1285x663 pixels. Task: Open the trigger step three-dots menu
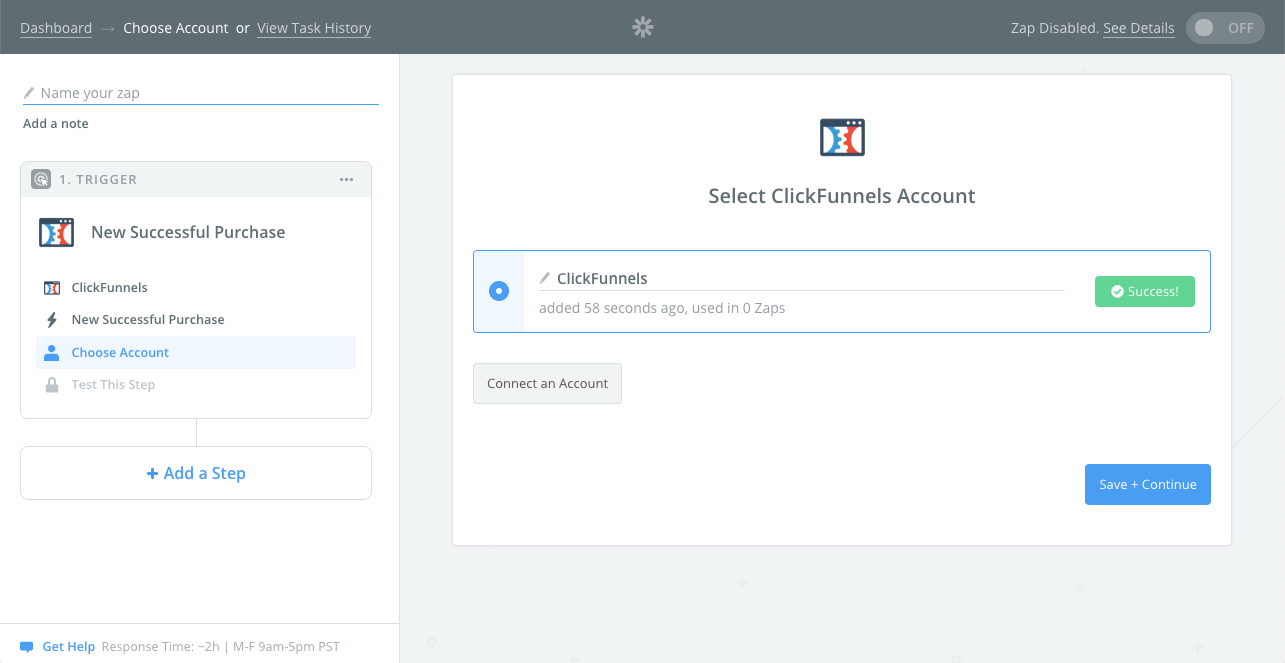click(x=346, y=179)
